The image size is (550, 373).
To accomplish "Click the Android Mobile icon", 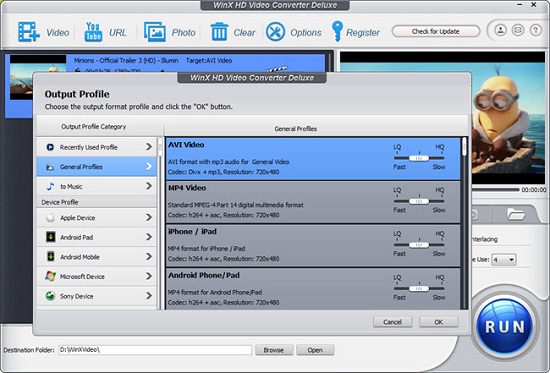I will 51,257.
